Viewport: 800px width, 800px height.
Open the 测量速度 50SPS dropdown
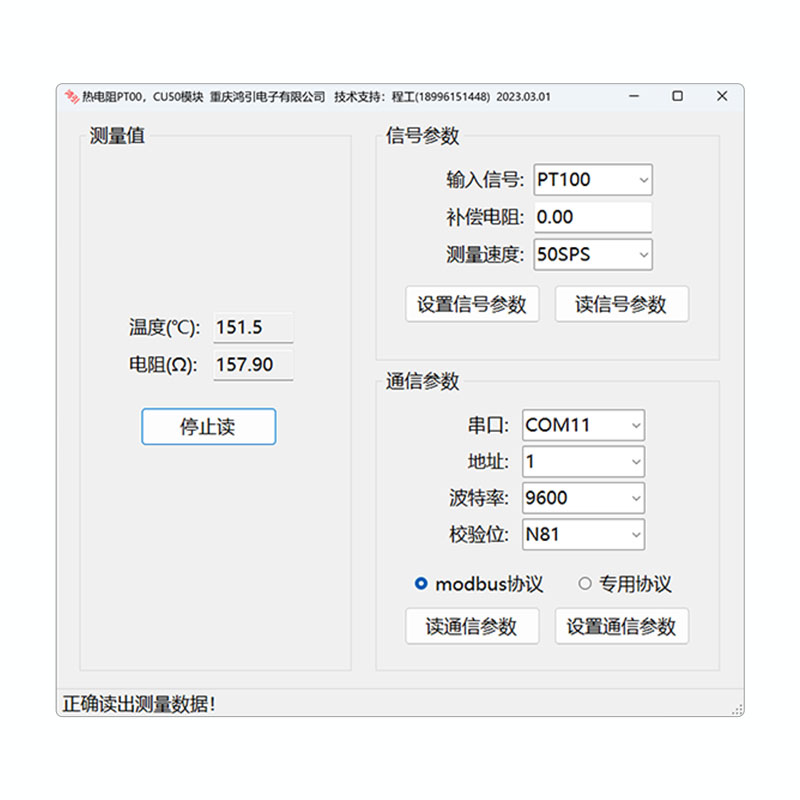(593, 254)
